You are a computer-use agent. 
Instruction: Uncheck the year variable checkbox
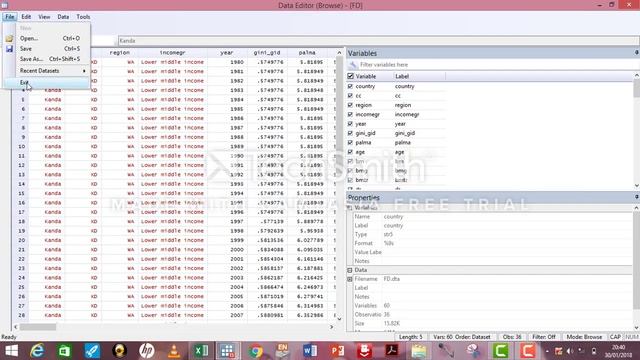(350, 124)
